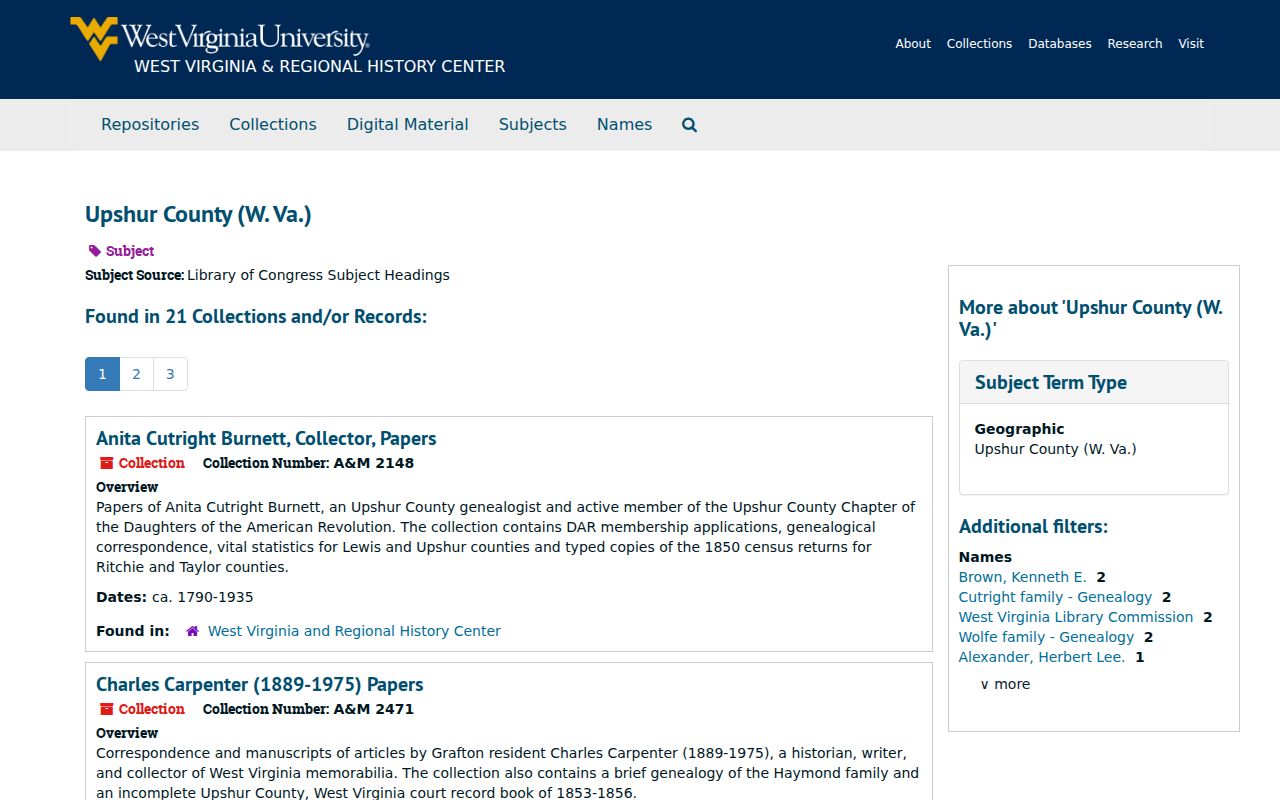Viewport: 1280px width, 800px height.
Task: Click the purple repository home icon
Action: coord(192,631)
